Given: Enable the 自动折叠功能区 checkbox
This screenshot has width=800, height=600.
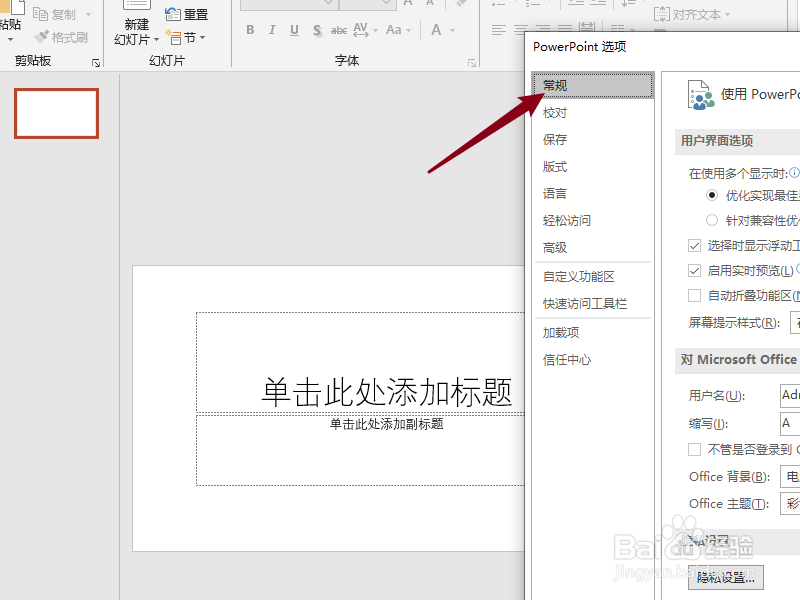Looking at the screenshot, I should (x=695, y=294).
